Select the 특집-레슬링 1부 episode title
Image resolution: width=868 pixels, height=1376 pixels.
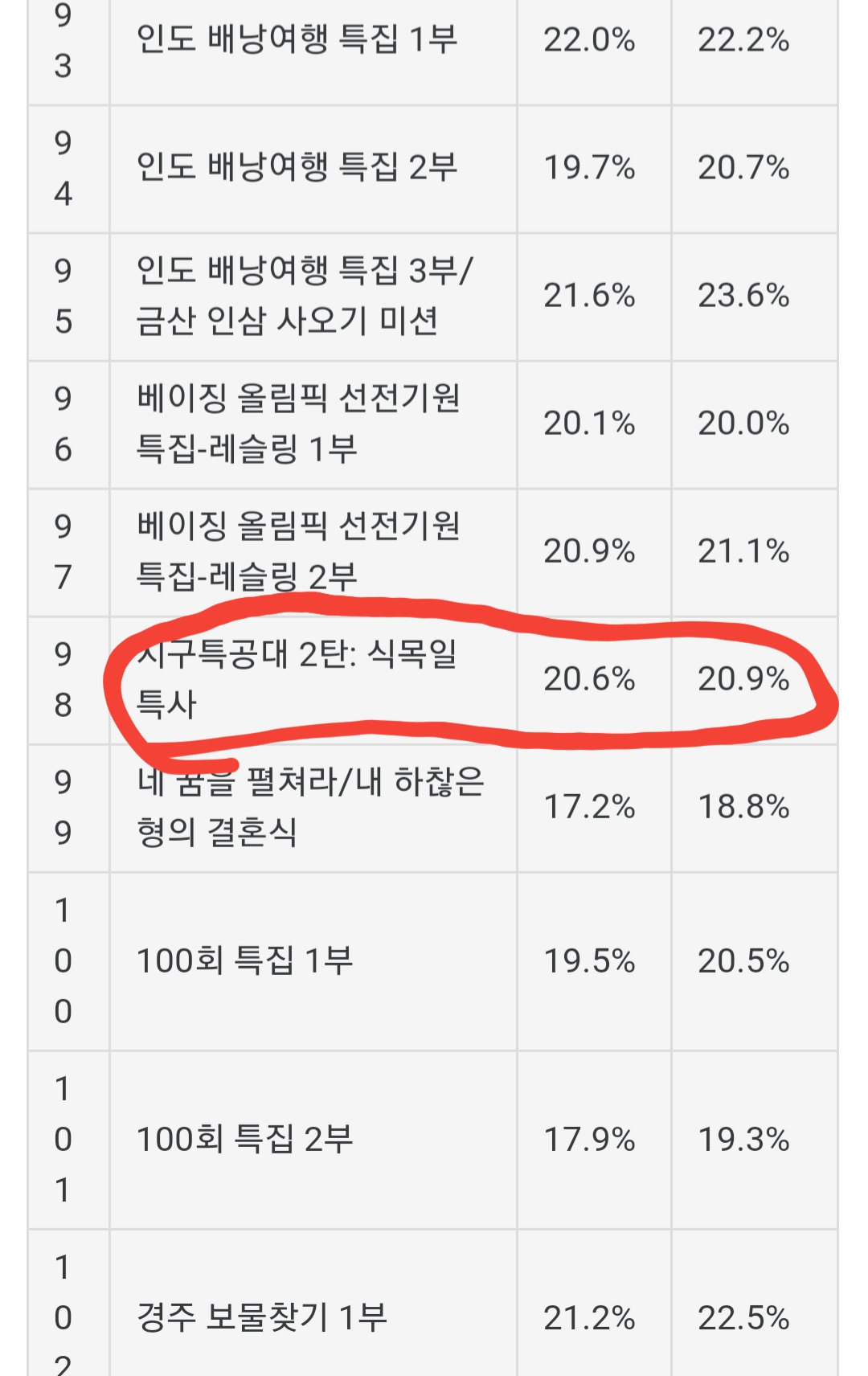tap(247, 448)
